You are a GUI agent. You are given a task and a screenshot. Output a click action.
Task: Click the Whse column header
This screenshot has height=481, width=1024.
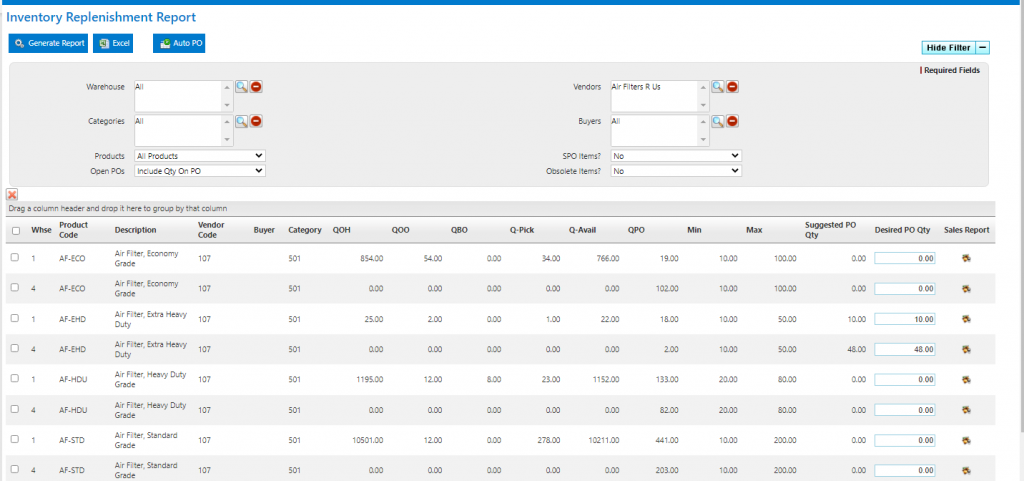tap(41, 230)
